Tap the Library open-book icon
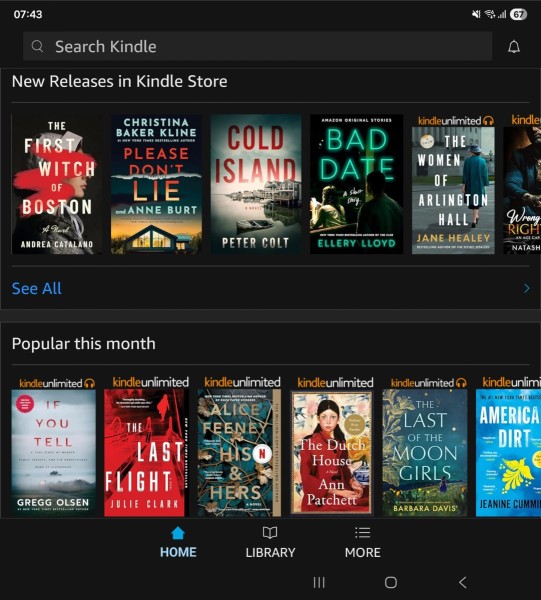541x600 pixels. tap(270, 533)
